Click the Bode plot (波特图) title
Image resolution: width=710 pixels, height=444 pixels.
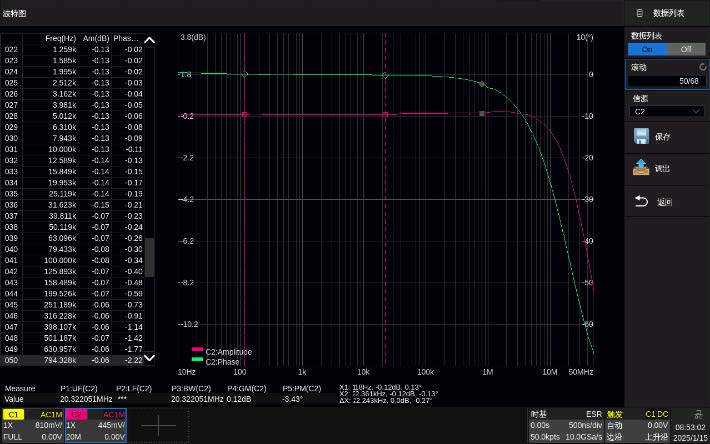(x=14, y=14)
